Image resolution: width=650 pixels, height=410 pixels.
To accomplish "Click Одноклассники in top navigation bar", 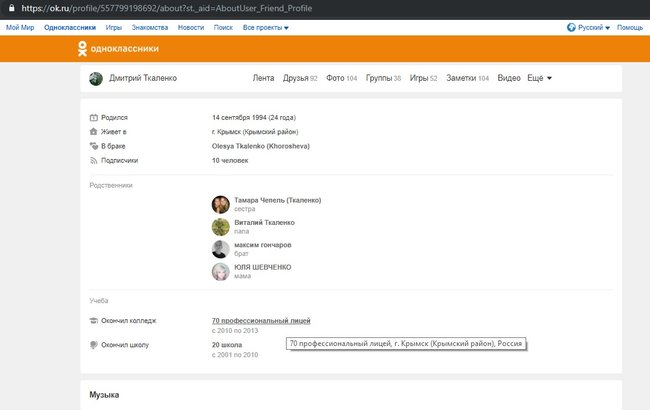I will click(x=70, y=27).
